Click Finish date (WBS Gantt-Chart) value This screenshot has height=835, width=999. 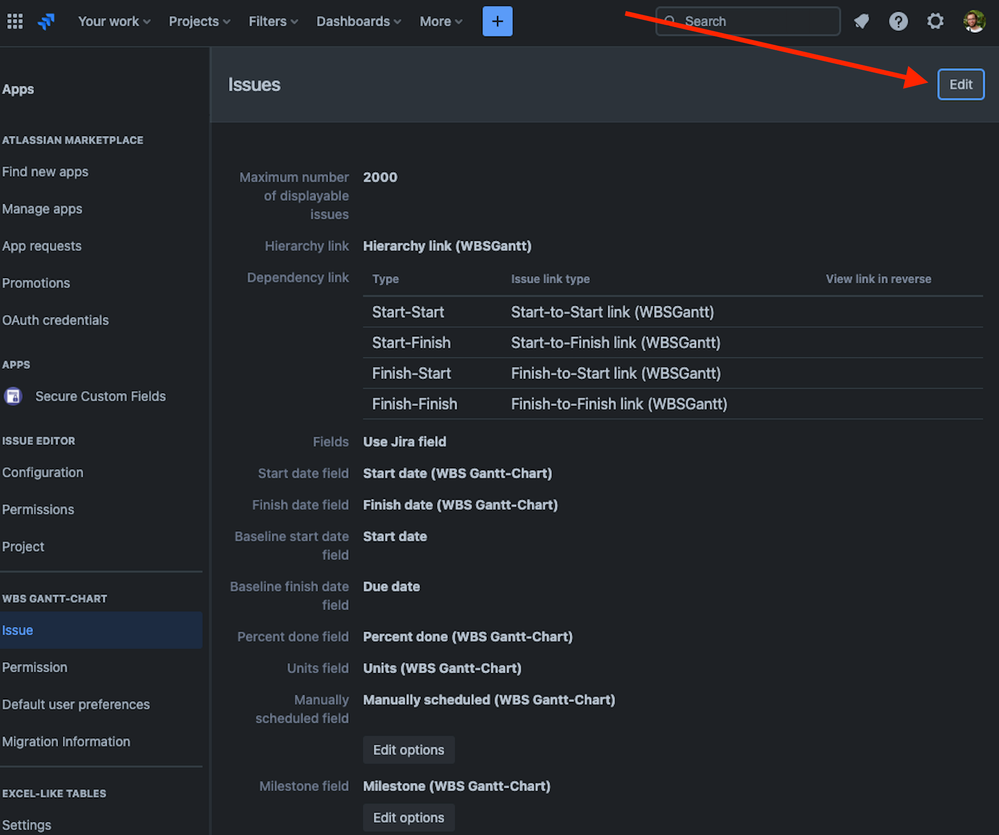[x=461, y=505]
